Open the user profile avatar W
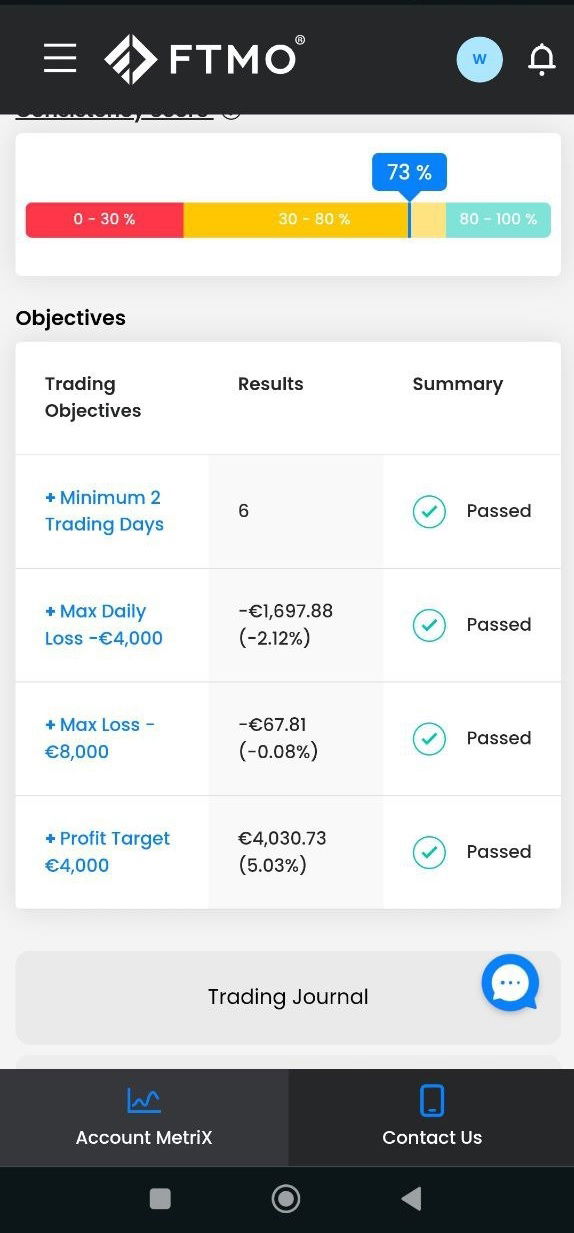The height and width of the screenshot is (1233, 574). pyautogui.click(x=479, y=59)
